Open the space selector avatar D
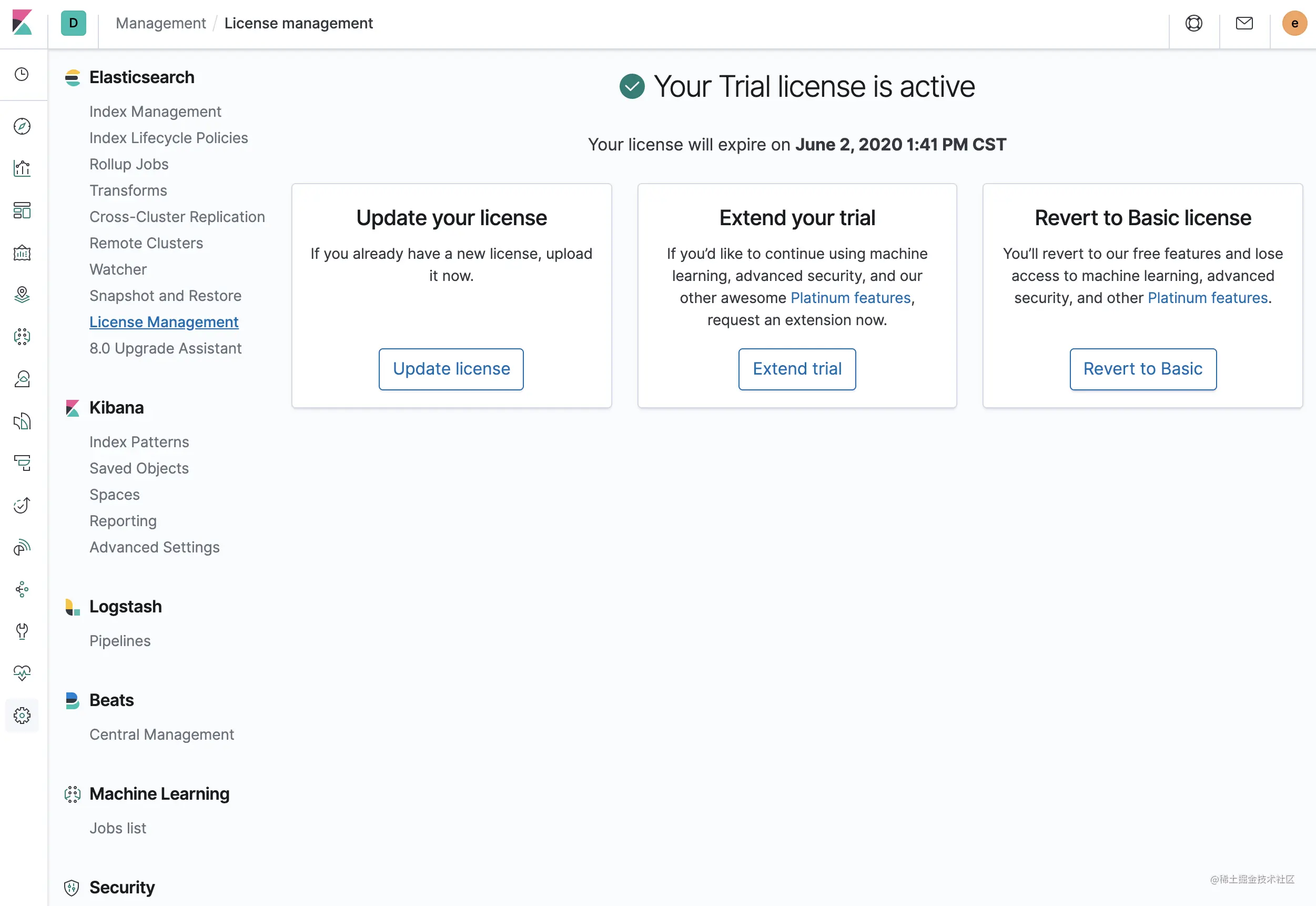The height and width of the screenshot is (906, 1316). pos(73,23)
